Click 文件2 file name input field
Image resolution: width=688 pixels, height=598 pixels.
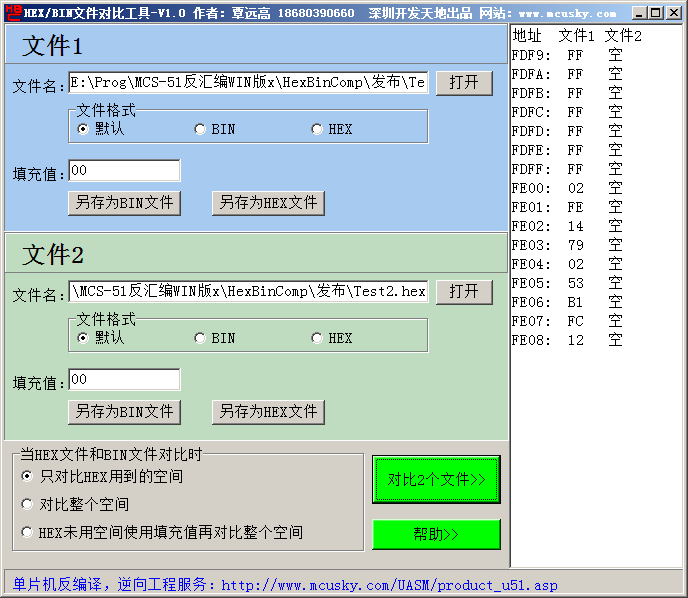248,292
